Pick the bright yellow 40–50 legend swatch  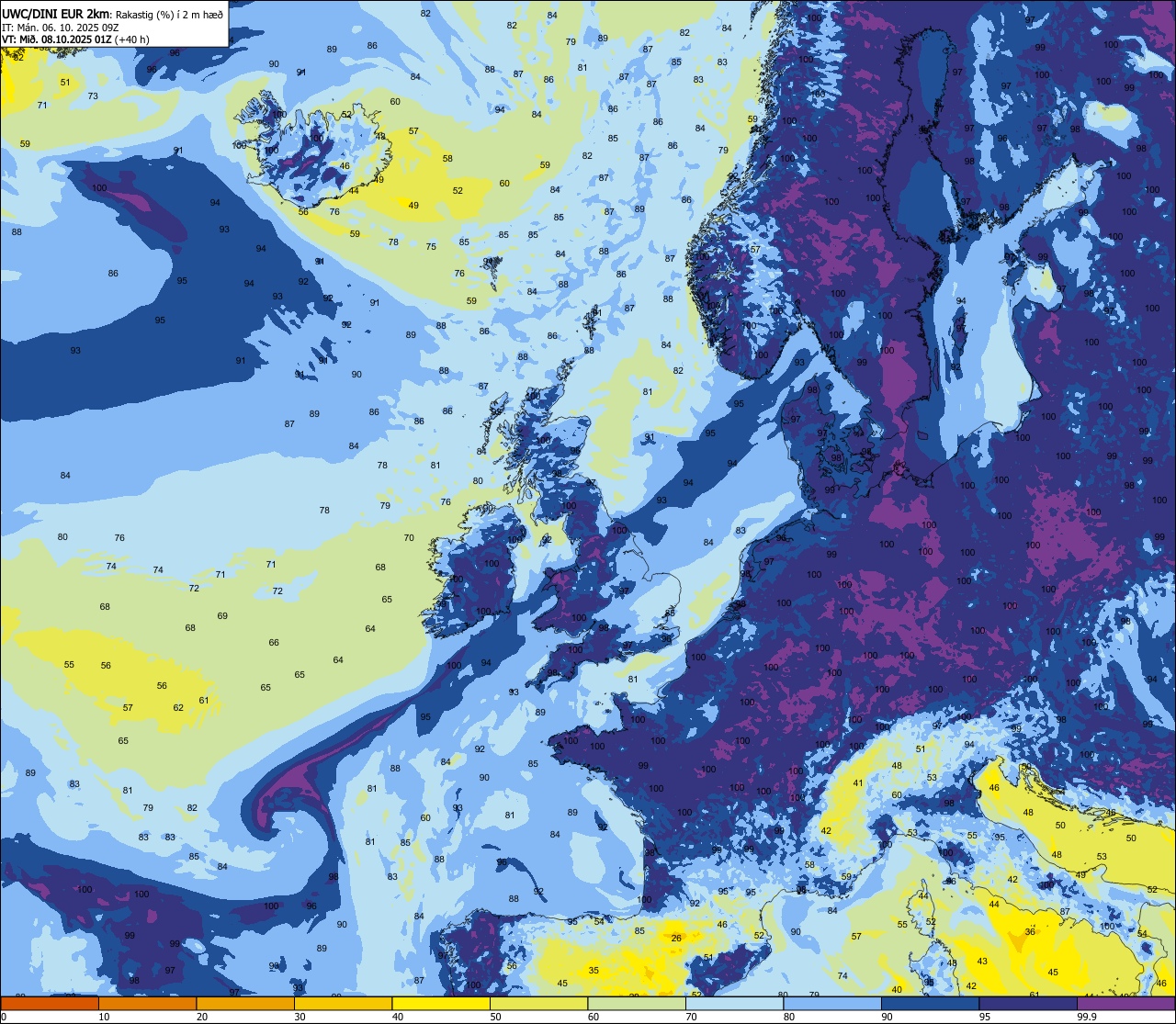point(441,1003)
